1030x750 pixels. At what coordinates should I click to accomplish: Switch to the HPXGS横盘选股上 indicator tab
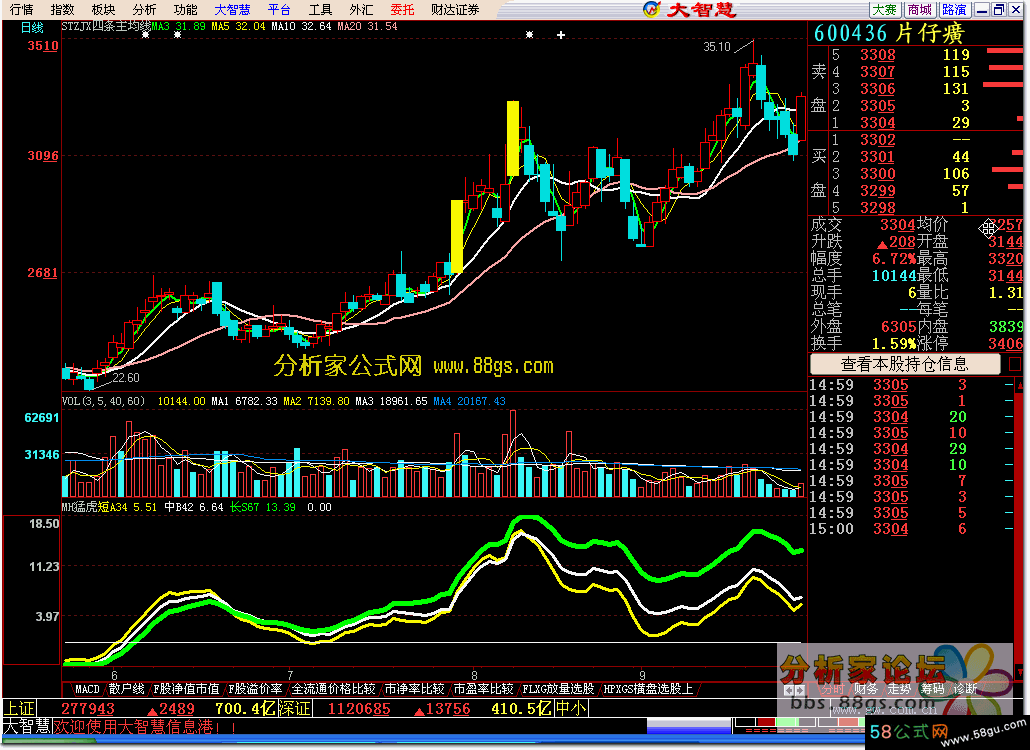click(648, 689)
